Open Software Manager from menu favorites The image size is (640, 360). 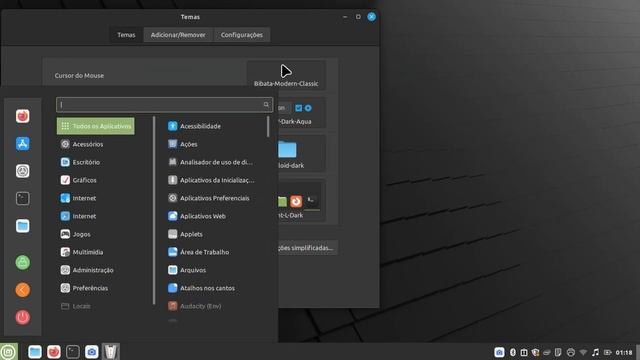[x=22, y=144]
